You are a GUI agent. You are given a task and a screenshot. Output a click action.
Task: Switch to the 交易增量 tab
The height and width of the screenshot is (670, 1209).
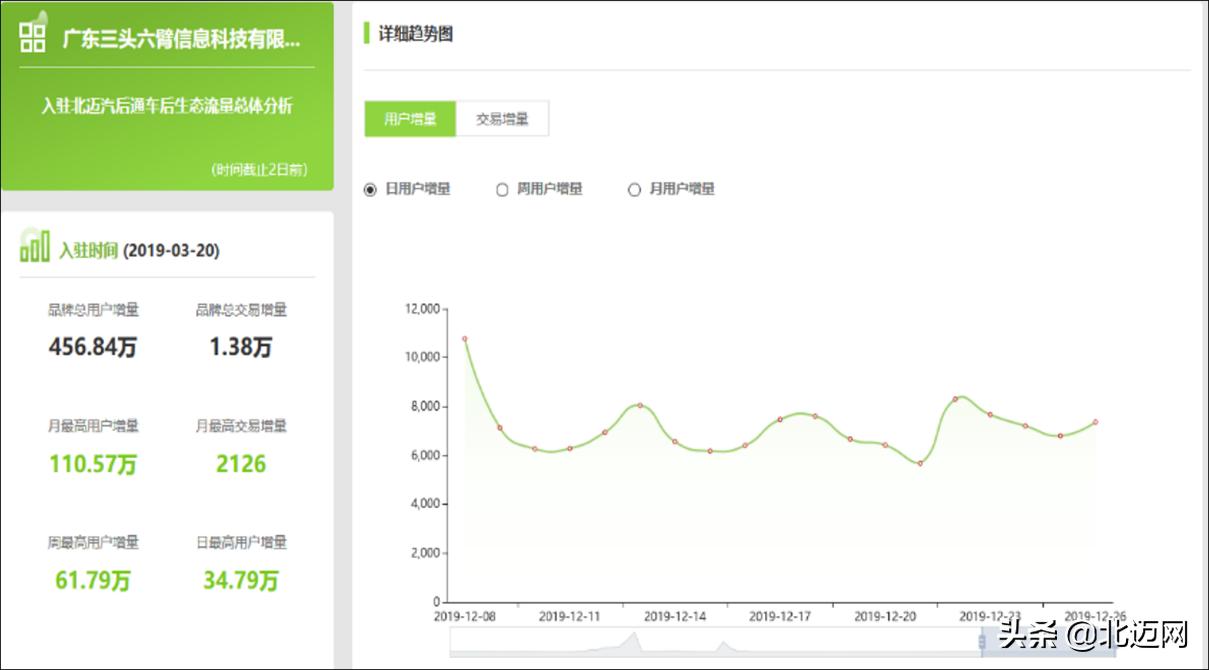click(503, 118)
